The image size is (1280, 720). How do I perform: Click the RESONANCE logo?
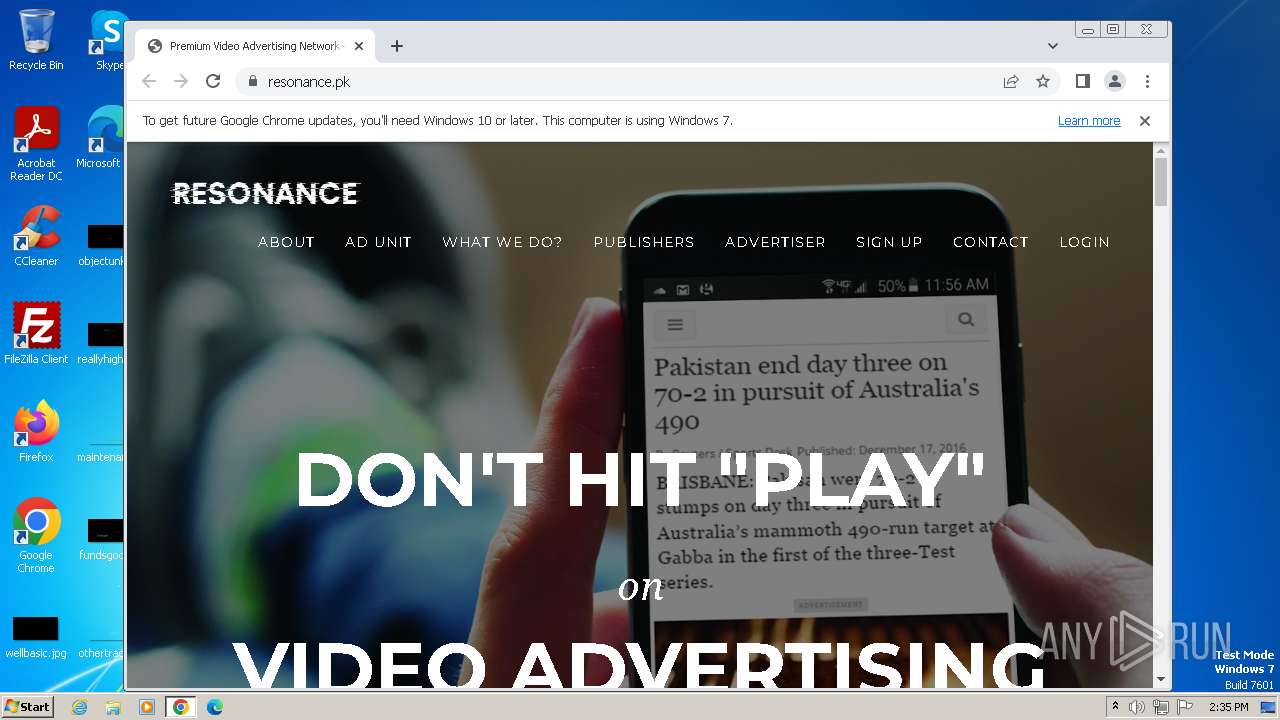[265, 193]
